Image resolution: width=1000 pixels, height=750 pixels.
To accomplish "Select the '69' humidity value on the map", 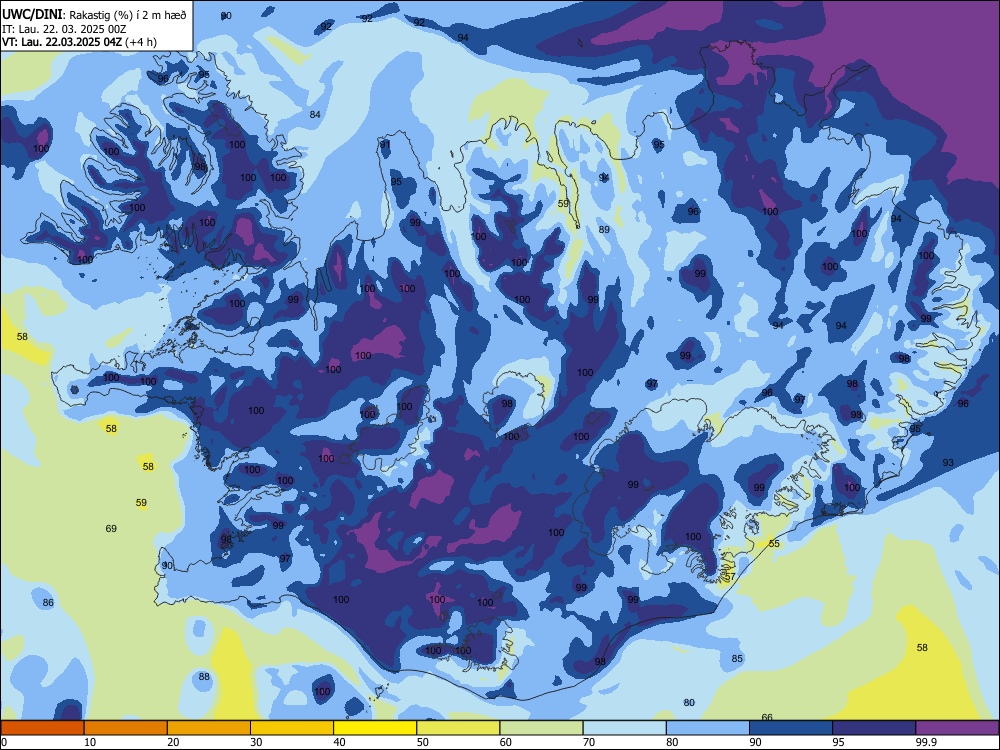I will pos(111,529).
